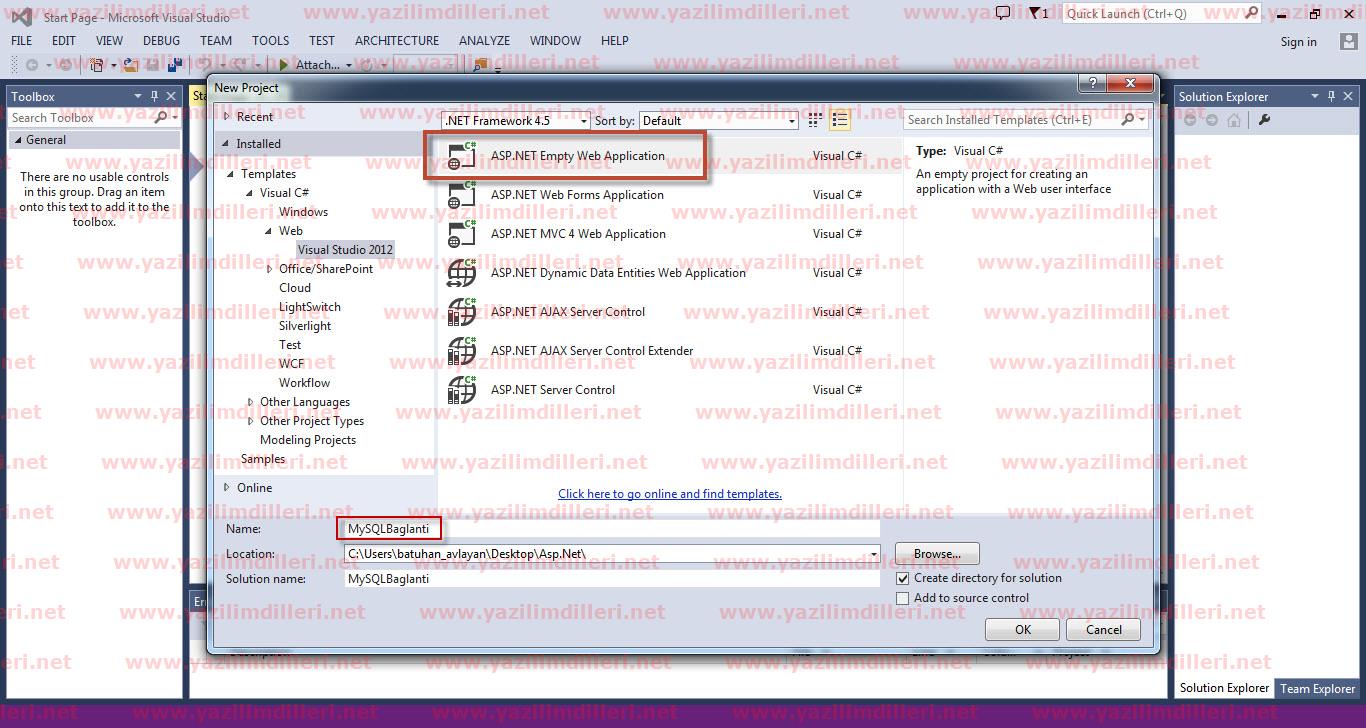Click Cancel in New Project dialog
1366x728 pixels.
[1103, 630]
